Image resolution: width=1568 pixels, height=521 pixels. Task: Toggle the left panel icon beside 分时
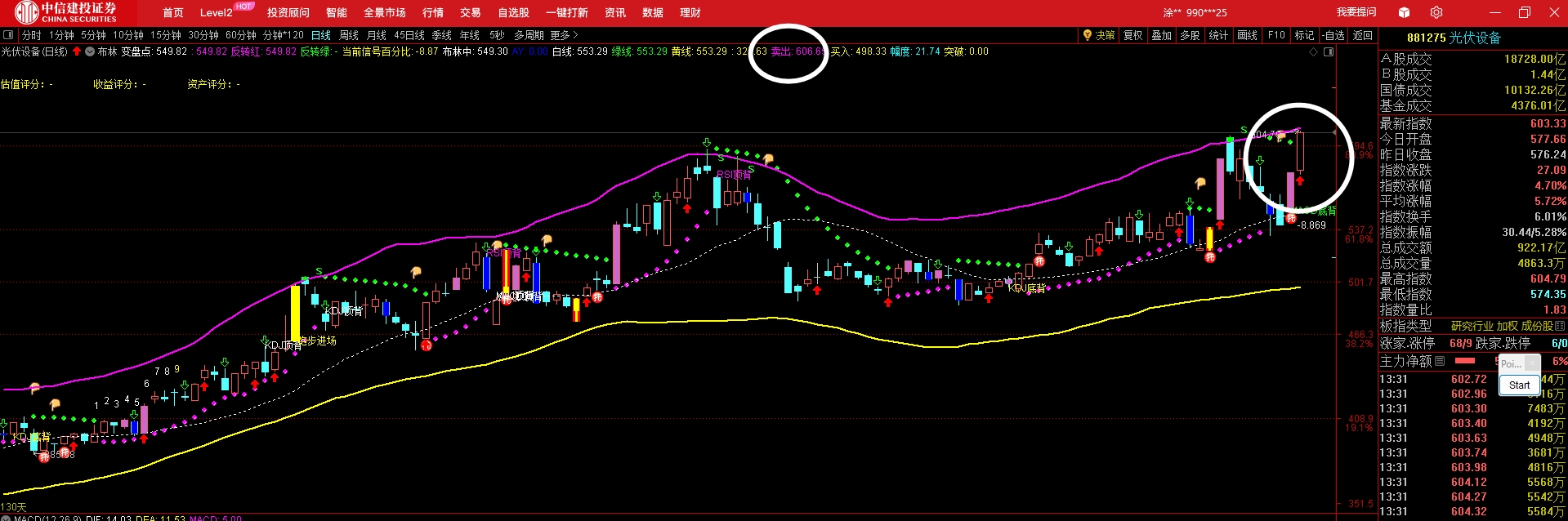8,35
